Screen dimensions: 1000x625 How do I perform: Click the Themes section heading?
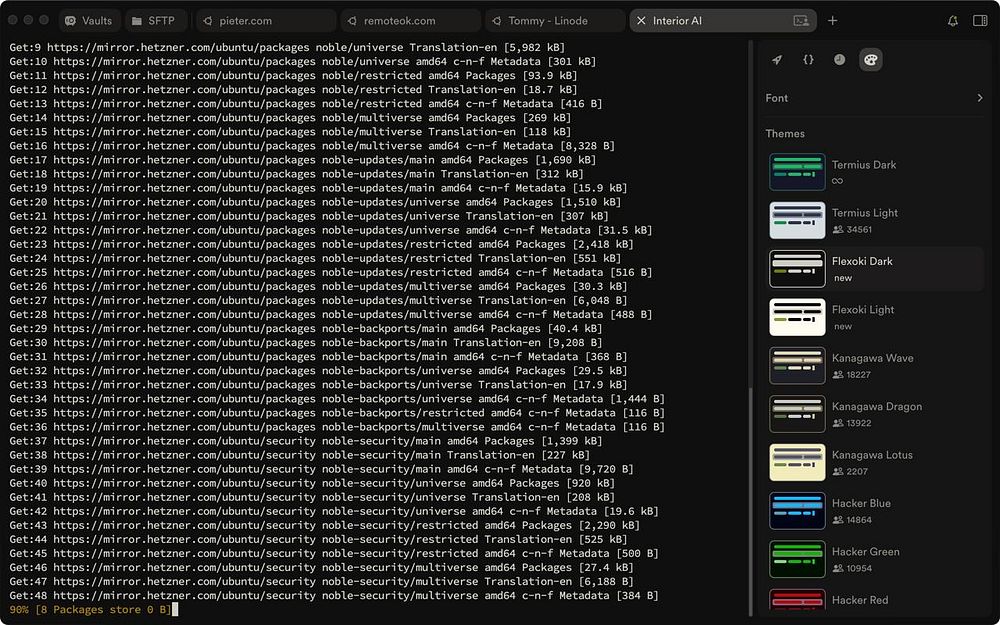point(784,133)
